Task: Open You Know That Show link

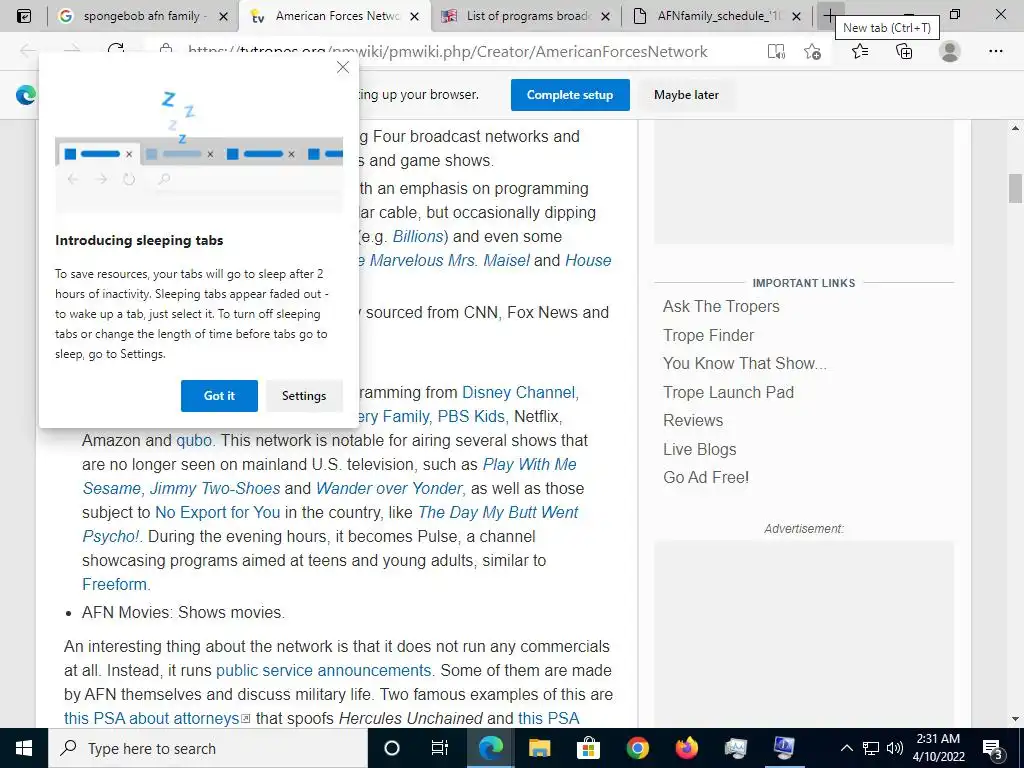Action: click(744, 363)
